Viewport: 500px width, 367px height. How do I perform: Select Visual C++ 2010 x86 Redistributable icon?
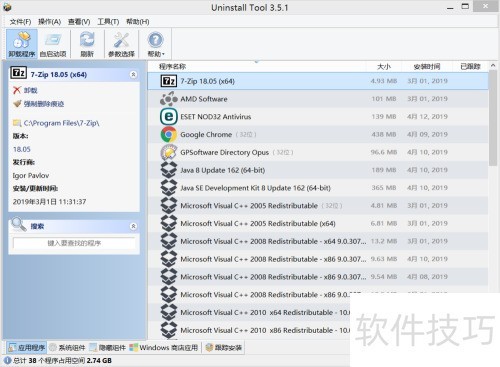click(169, 330)
